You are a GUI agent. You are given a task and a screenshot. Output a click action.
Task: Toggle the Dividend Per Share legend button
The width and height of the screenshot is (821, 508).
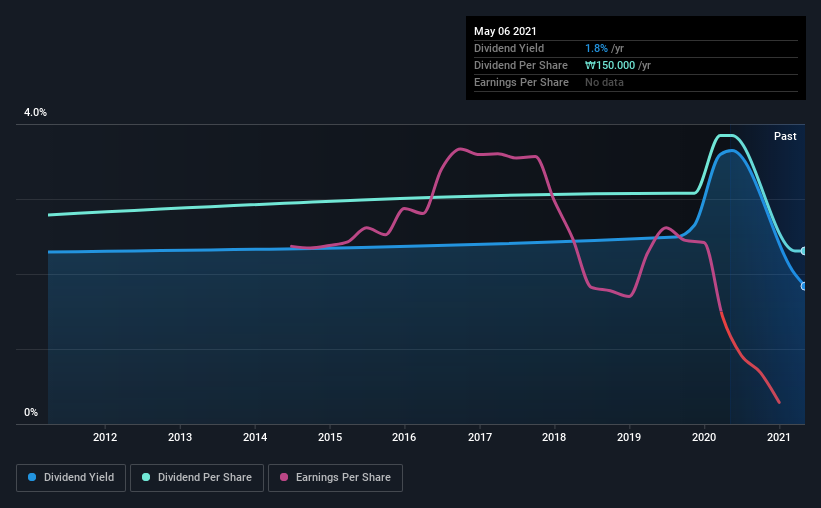tap(197, 478)
